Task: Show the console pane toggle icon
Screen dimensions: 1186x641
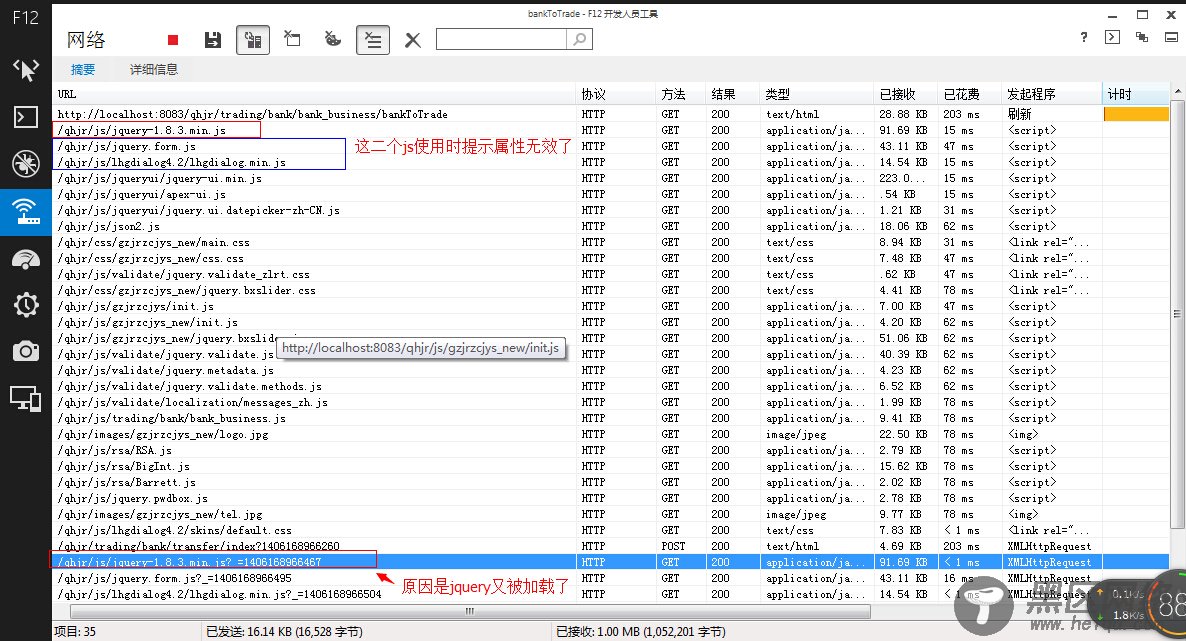Action: coord(1112,37)
